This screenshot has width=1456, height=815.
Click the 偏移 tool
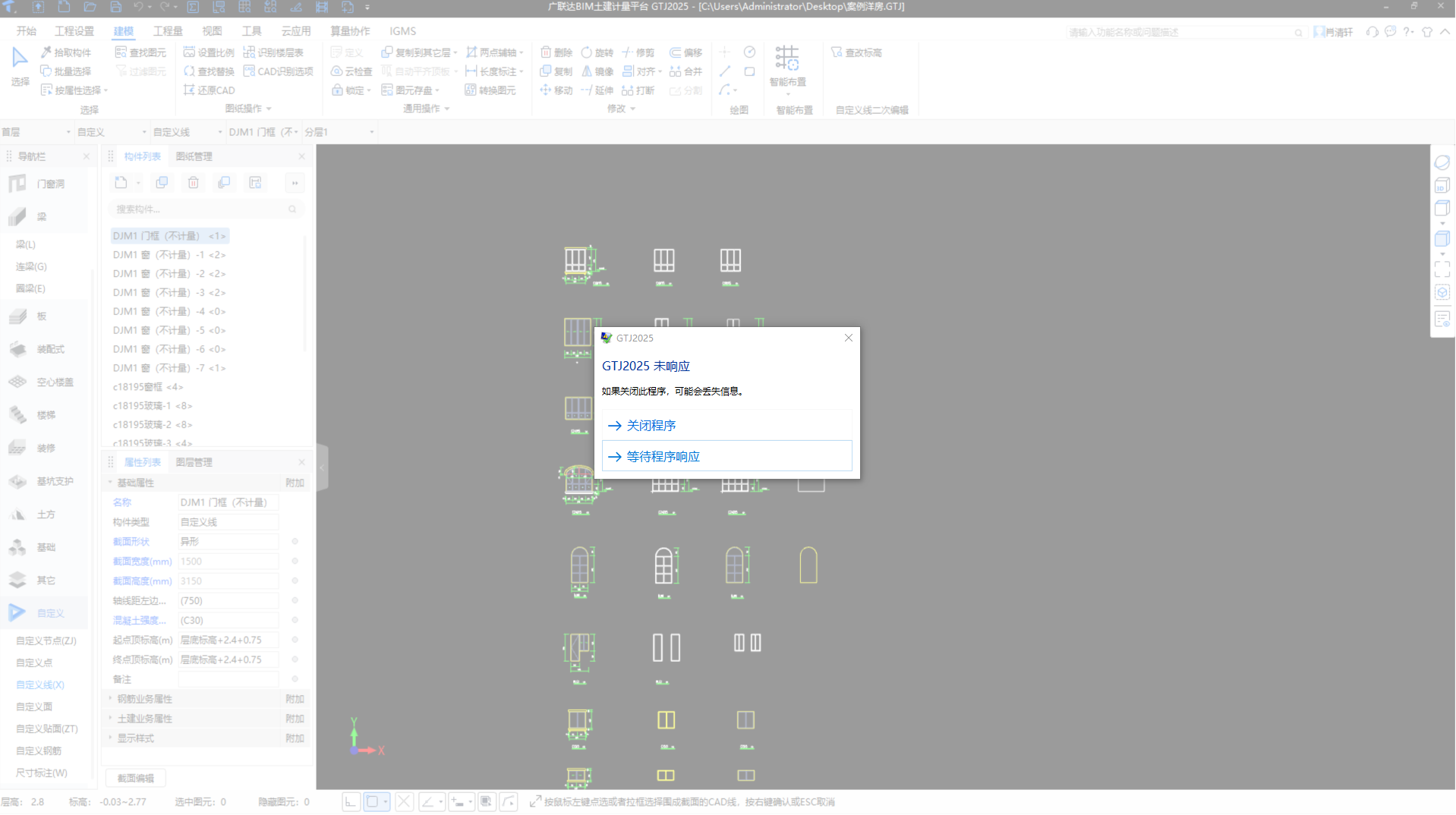(686, 52)
